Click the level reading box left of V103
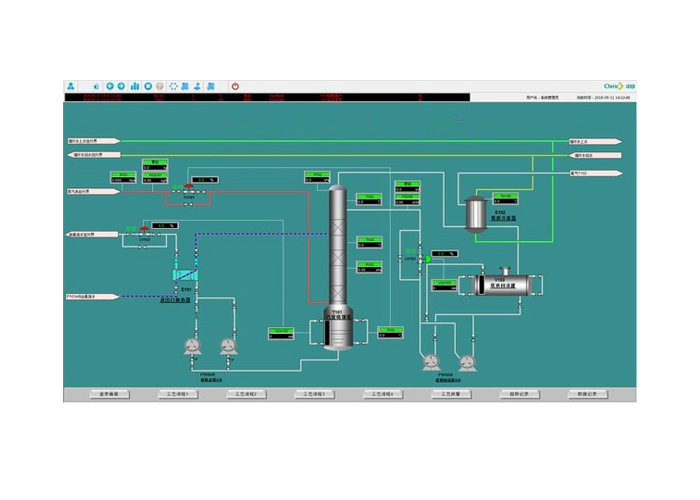700x500 pixels. (x=444, y=285)
